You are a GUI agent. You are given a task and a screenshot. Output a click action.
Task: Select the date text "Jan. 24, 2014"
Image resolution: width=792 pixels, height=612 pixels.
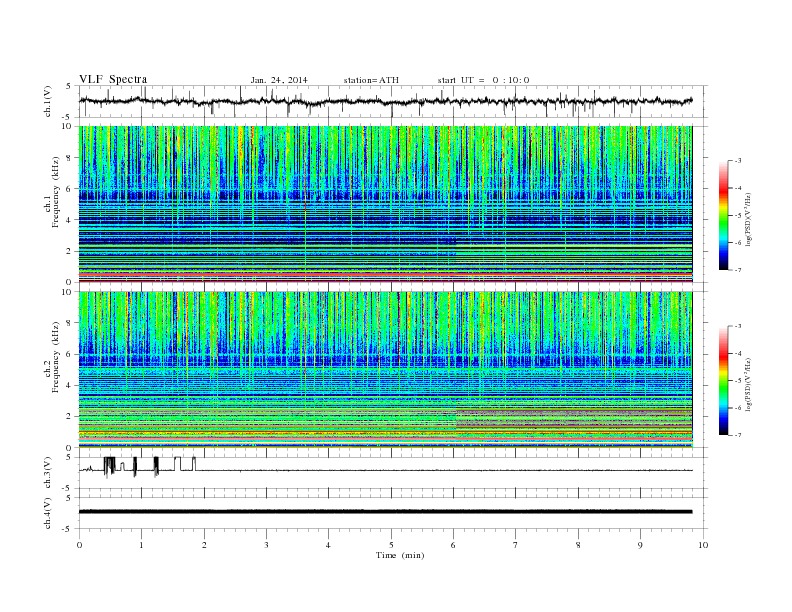click(x=279, y=80)
